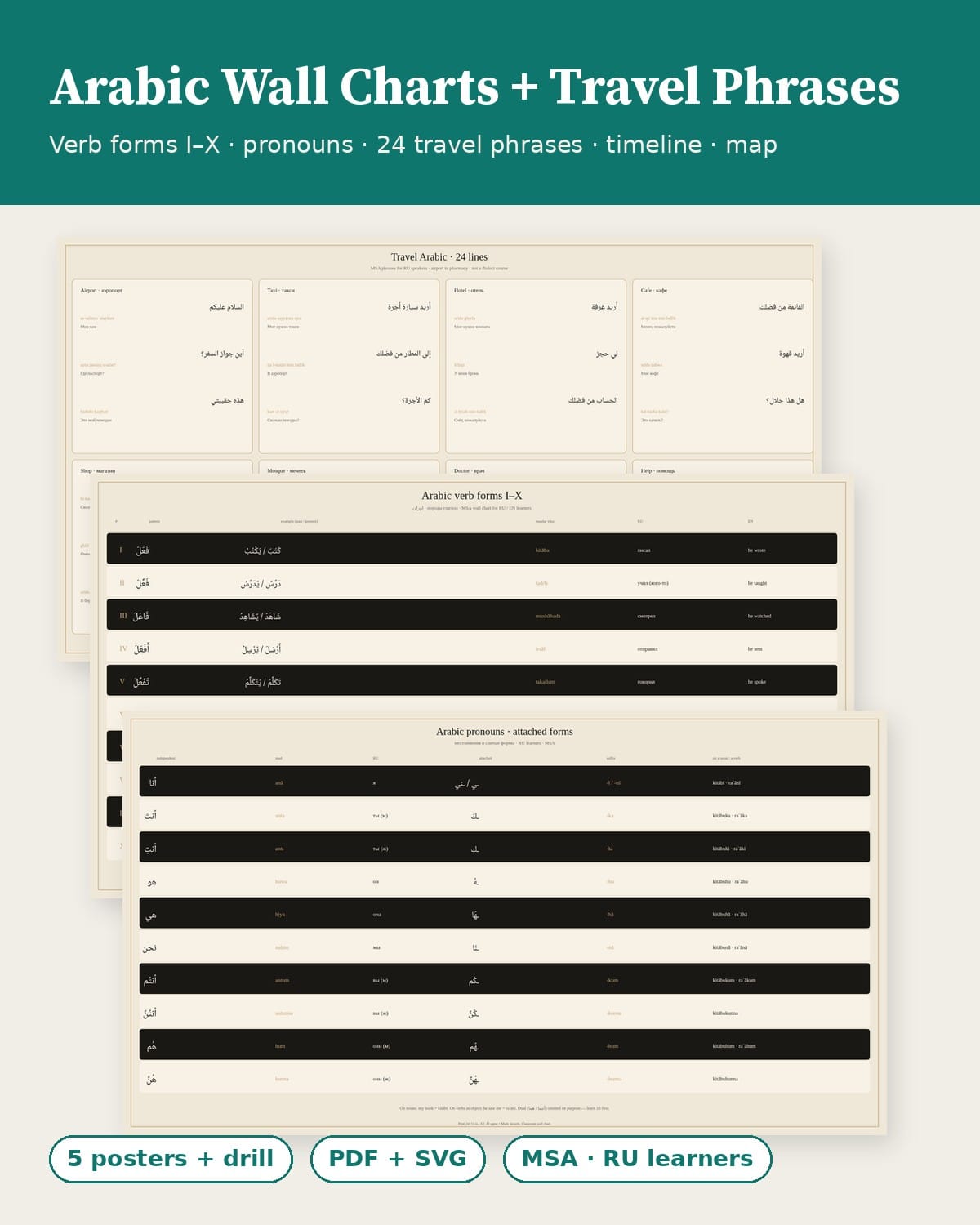Click the 'Arabic Wall Charts + Travel Phrases' title

tap(474, 87)
